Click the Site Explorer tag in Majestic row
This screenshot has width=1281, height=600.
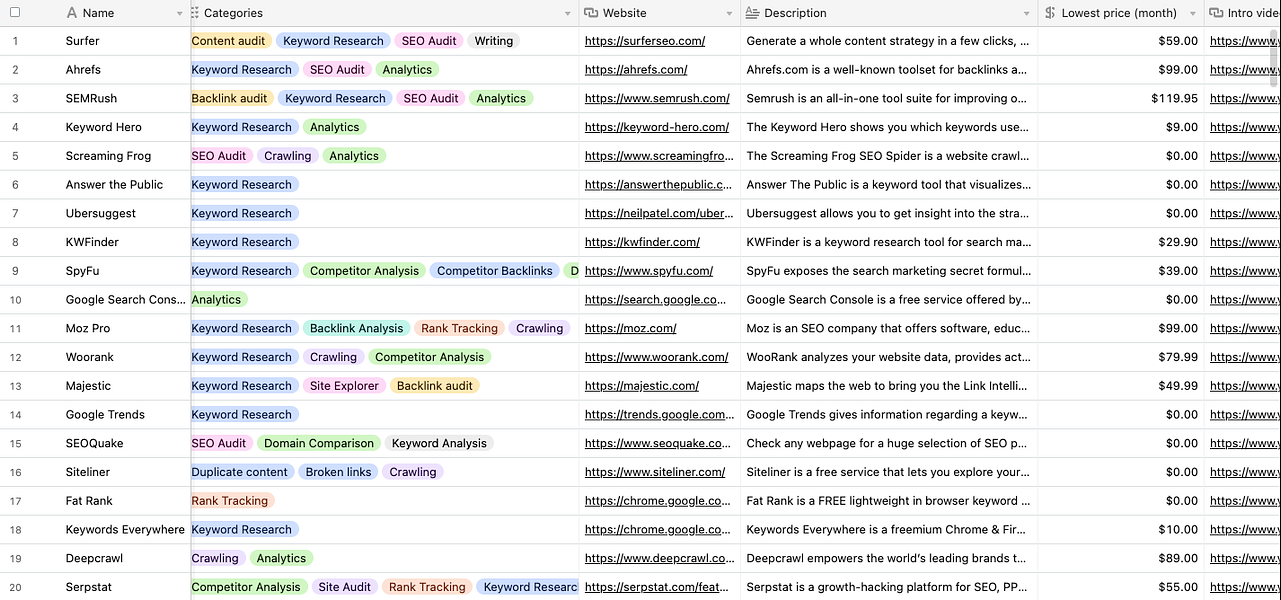344,386
